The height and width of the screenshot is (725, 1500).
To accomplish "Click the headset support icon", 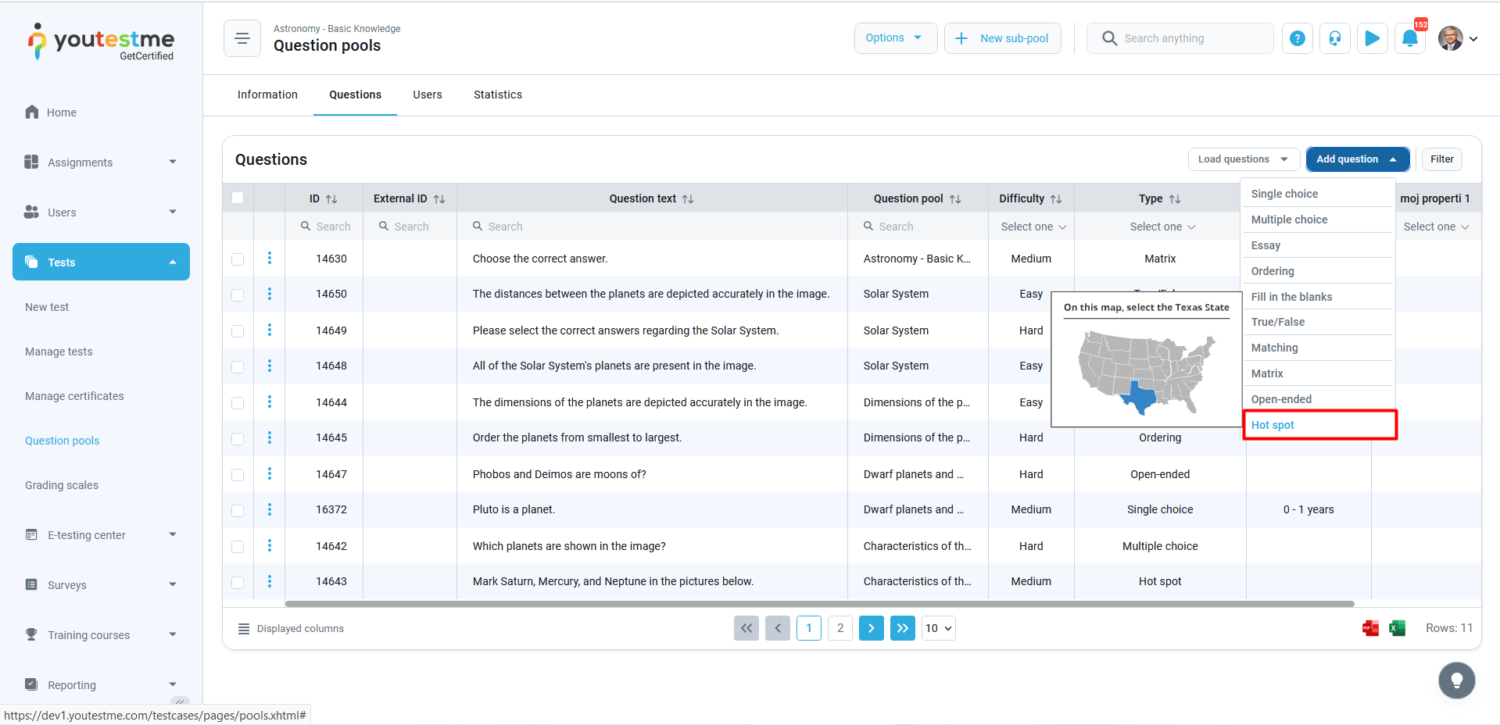I will click(x=1334, y=39).
